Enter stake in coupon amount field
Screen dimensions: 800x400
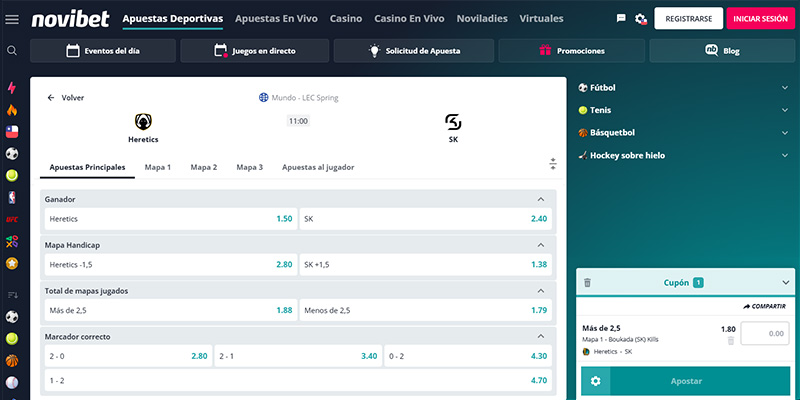point(765,334)
